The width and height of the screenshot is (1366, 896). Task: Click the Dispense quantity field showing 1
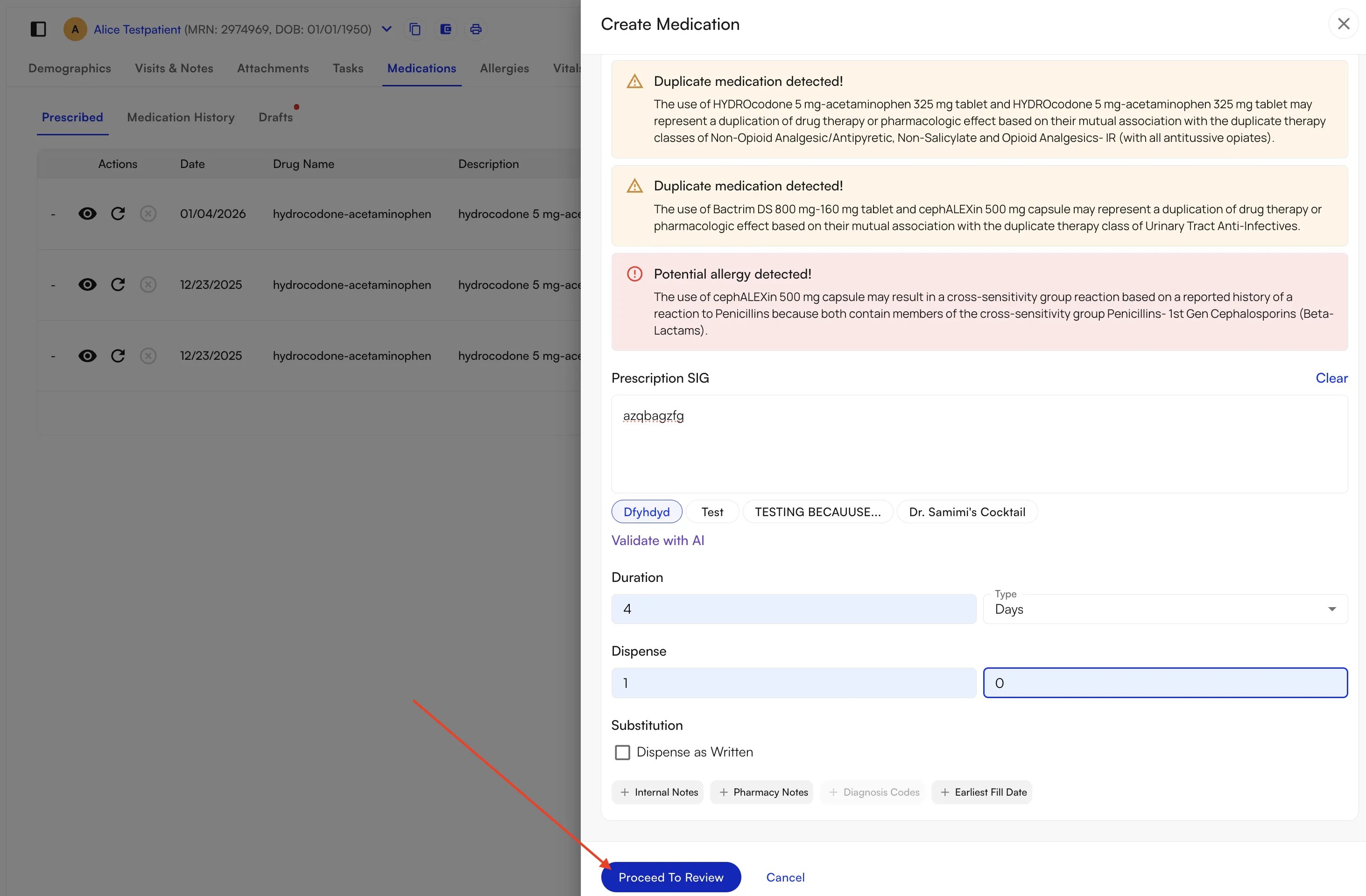pyautogui.click(x=794, y=683)
